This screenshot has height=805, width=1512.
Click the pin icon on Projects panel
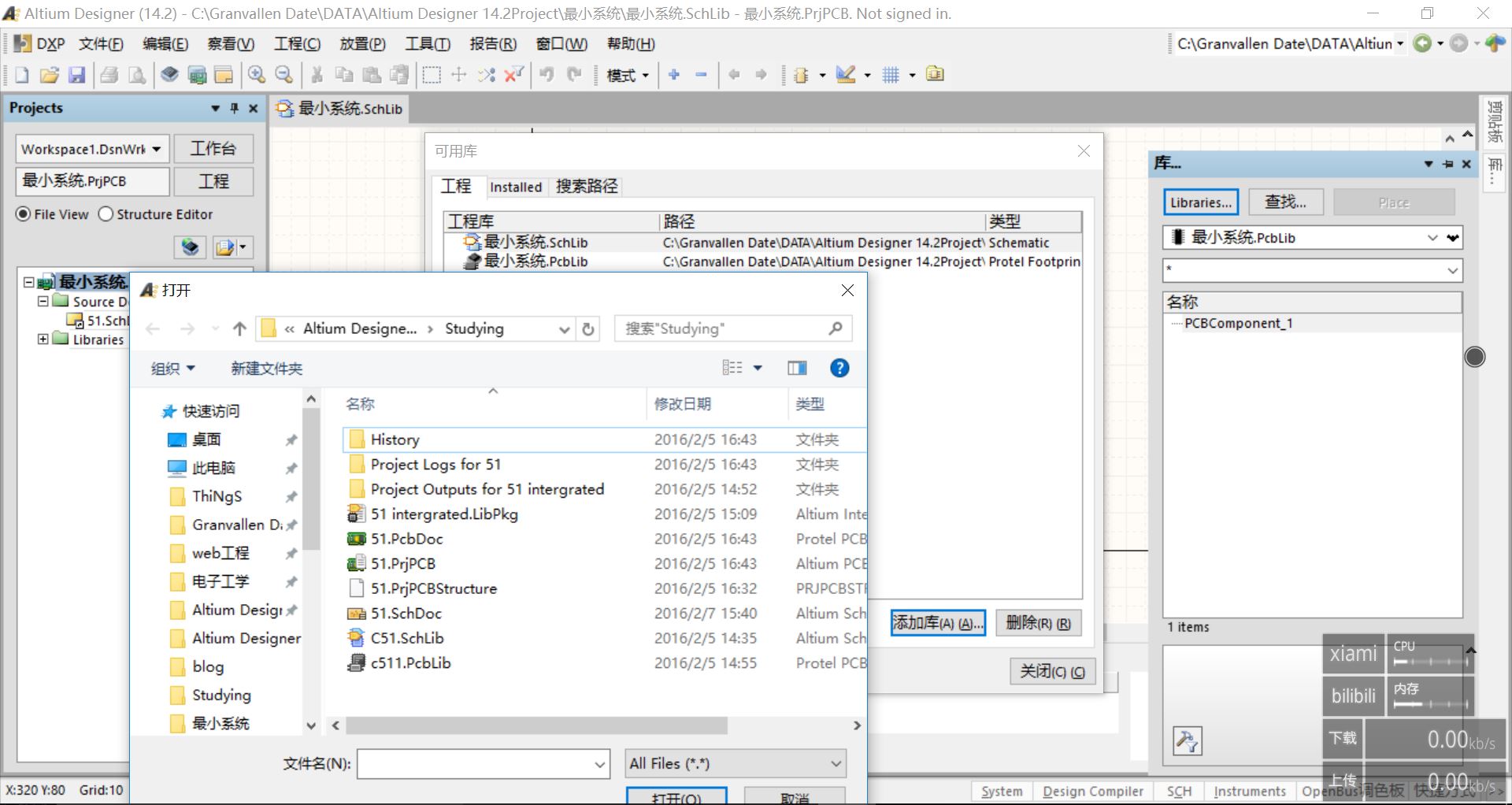234,109
